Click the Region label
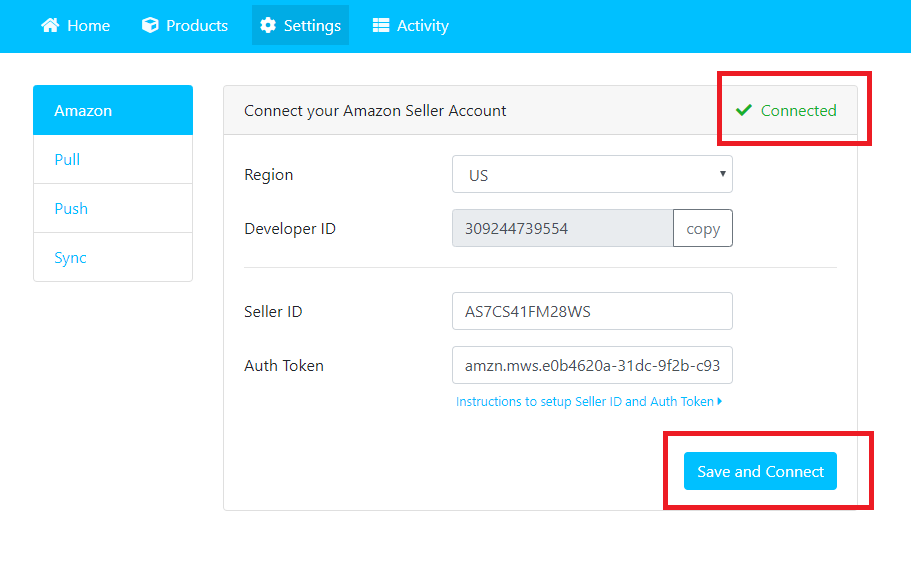 [x=268, y=175]
